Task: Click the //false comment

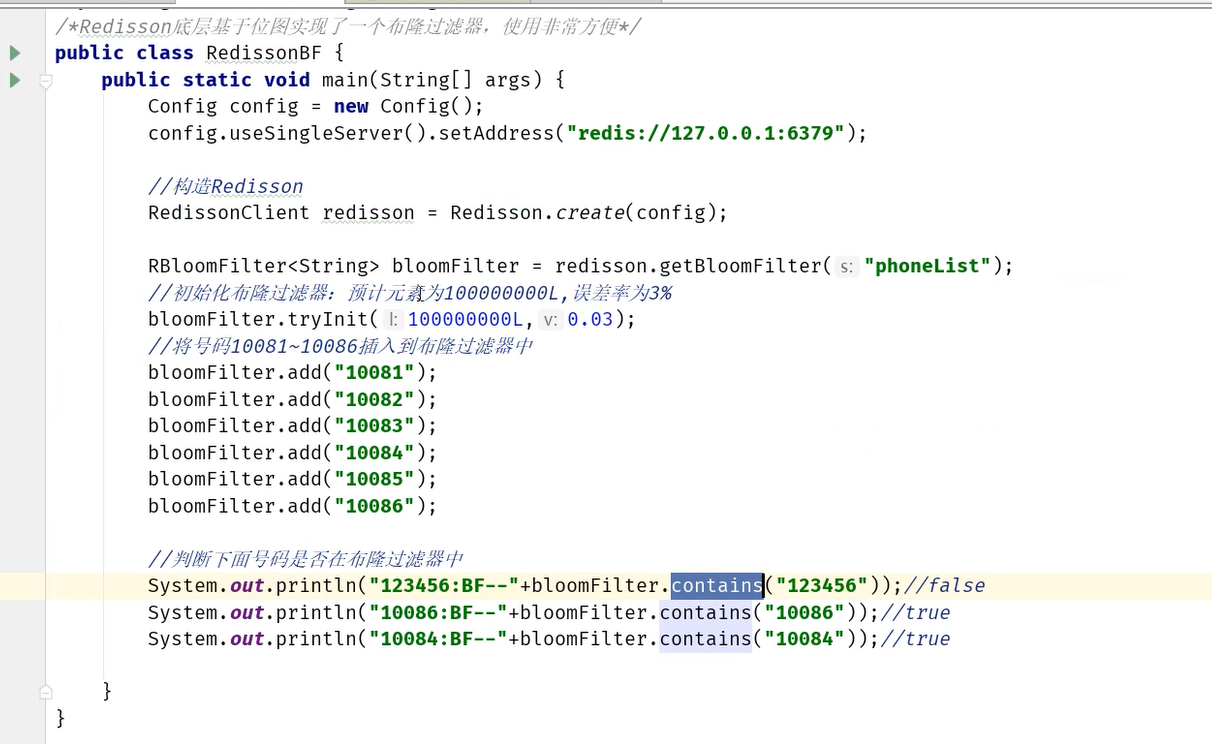Action: click(944, 586)
